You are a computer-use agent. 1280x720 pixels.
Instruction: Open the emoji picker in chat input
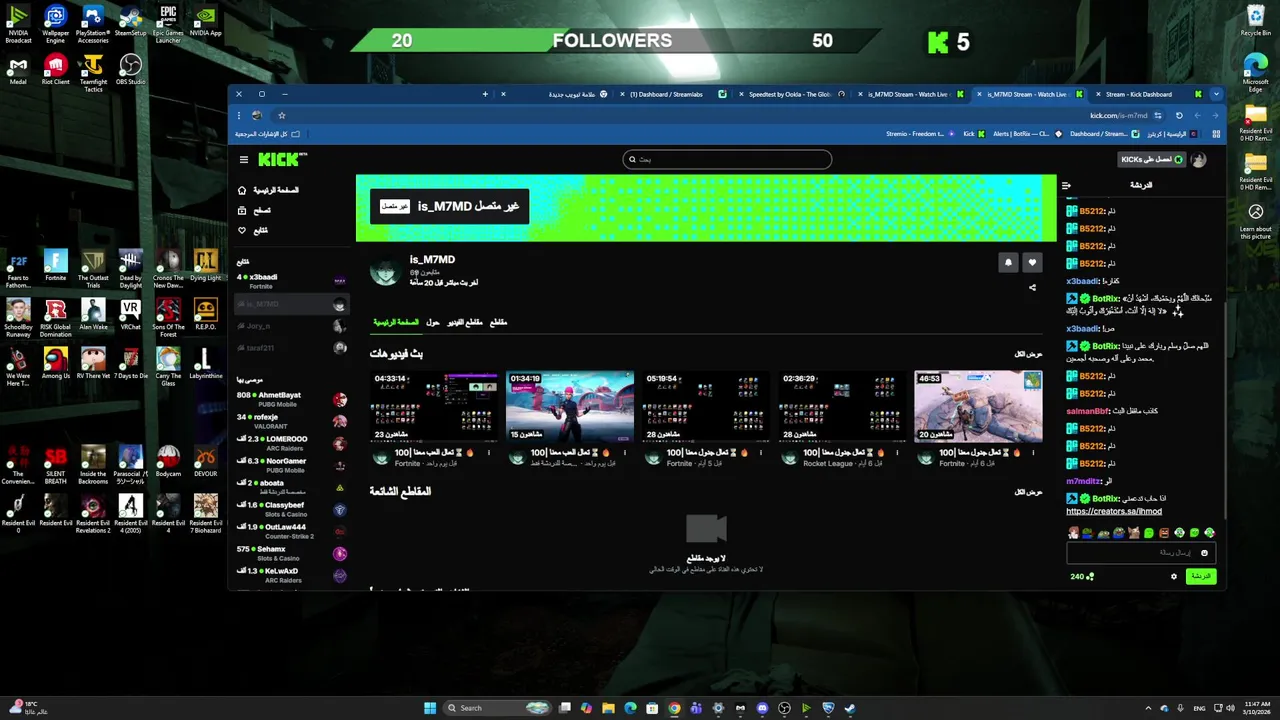[1204, 553]
